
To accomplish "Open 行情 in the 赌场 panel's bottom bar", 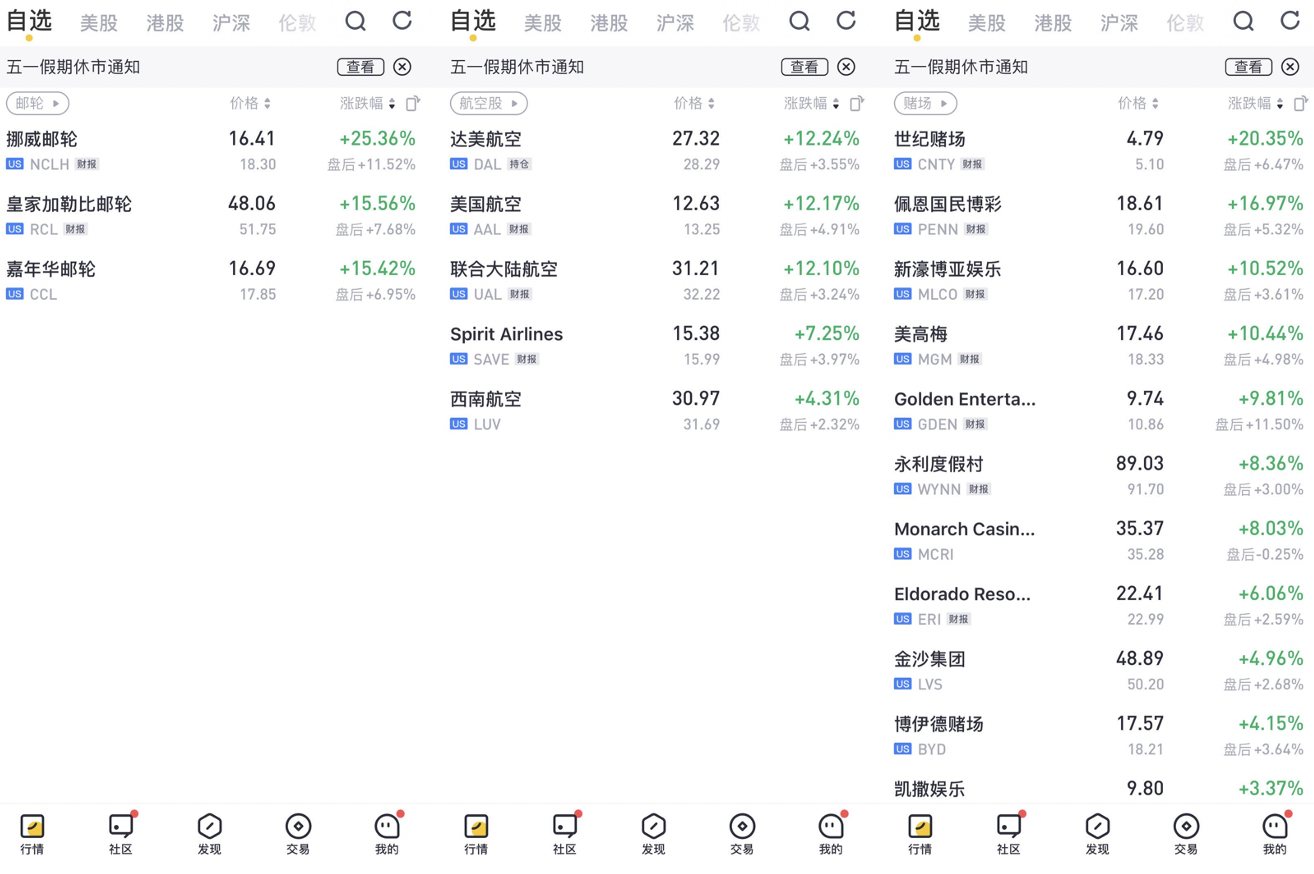I will 920,835.
